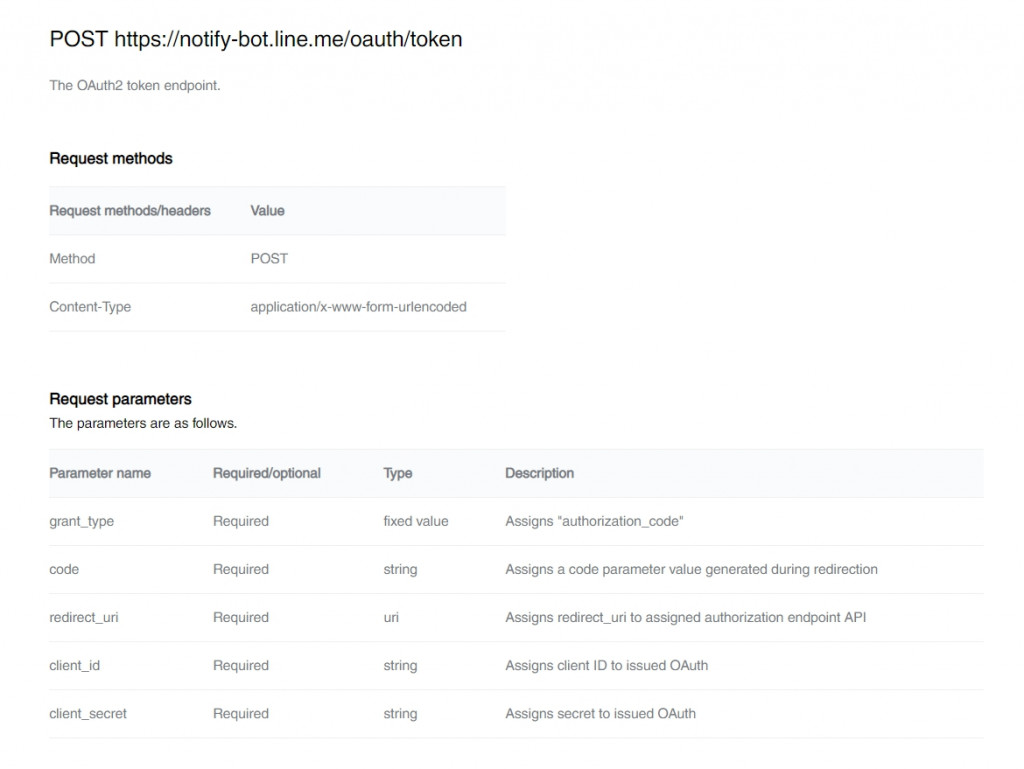
Task: Select the "Request methods/headers" column header
Action: [130, 211]
